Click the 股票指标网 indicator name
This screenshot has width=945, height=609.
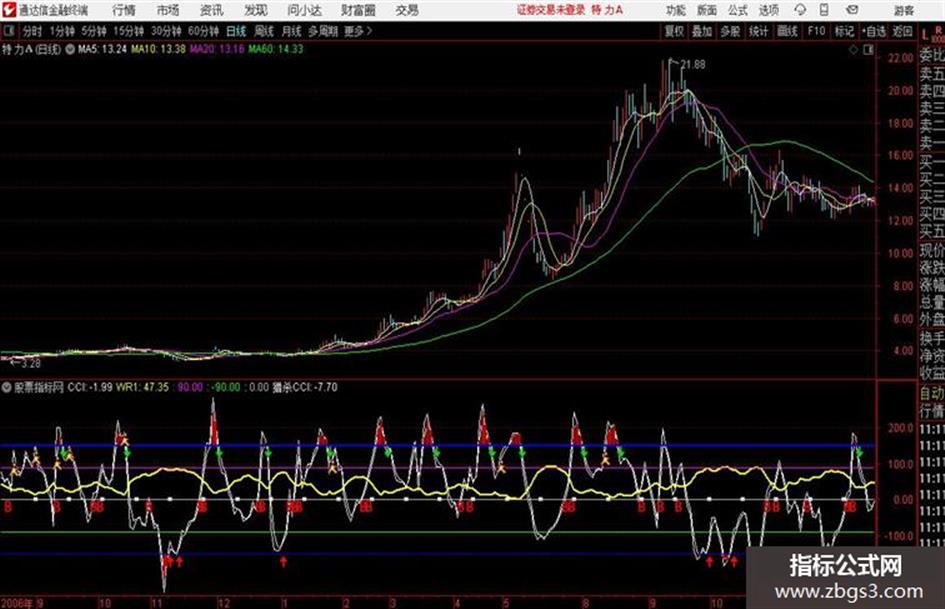[x=39, y=387]
